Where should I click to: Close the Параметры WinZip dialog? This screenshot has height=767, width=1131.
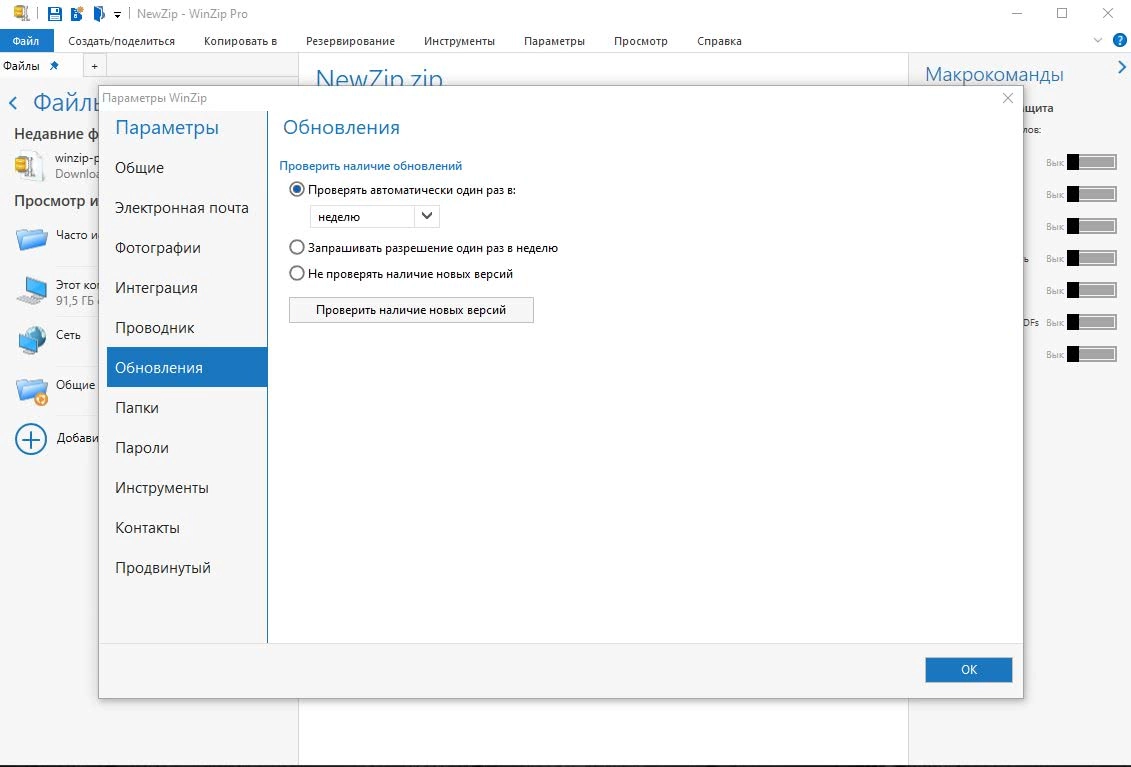1008,98
